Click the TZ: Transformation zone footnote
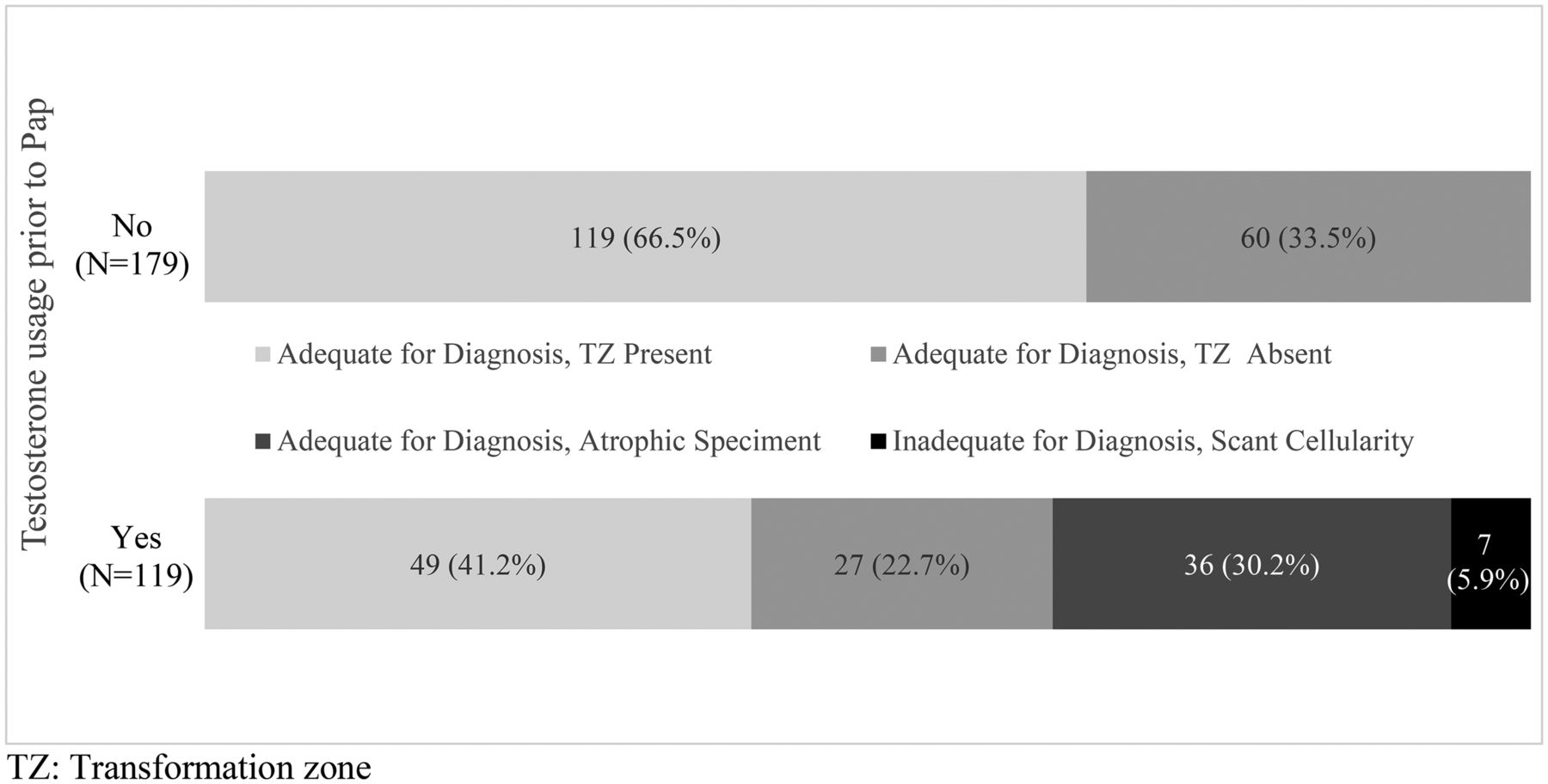The image size is (1548, 784). (x=189, y=767)
